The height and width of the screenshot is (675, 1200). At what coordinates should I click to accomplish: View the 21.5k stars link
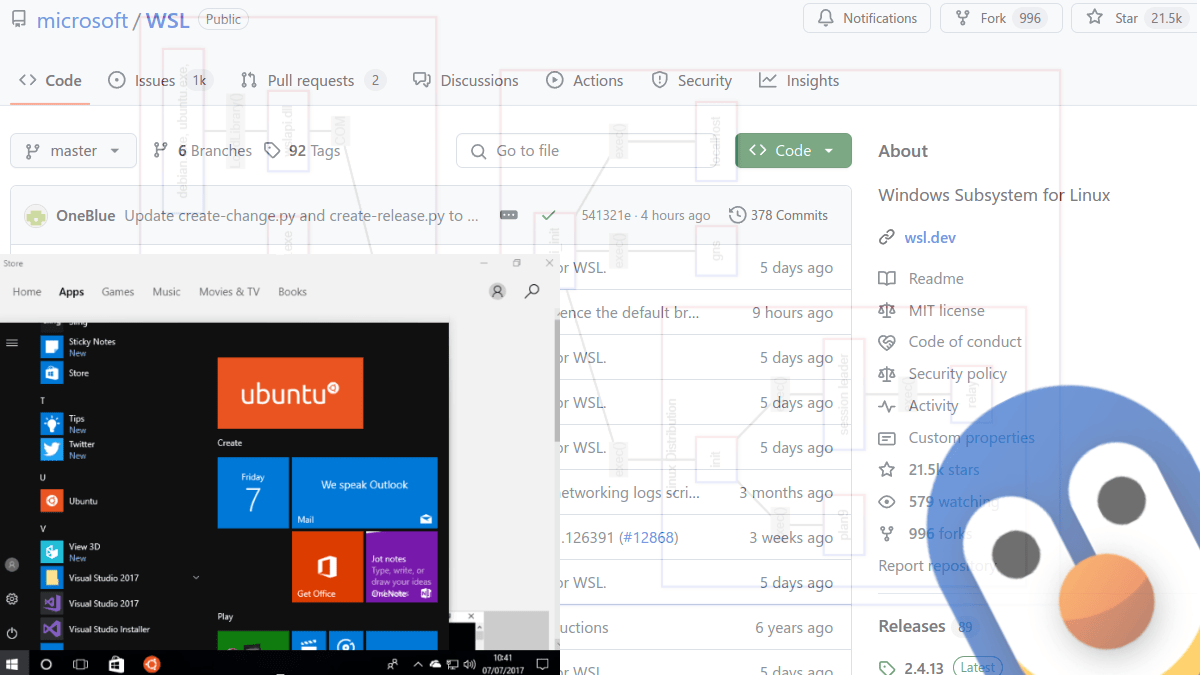(x=944, y=470)
